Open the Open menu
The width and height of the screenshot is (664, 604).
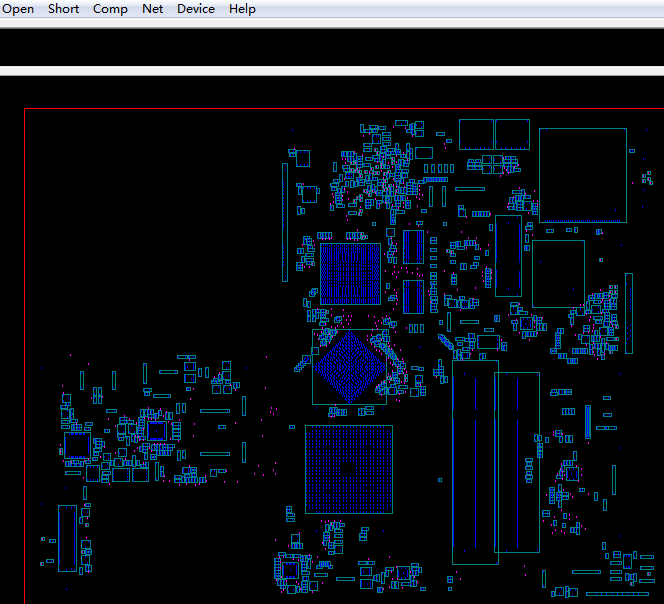click(18, 9)
